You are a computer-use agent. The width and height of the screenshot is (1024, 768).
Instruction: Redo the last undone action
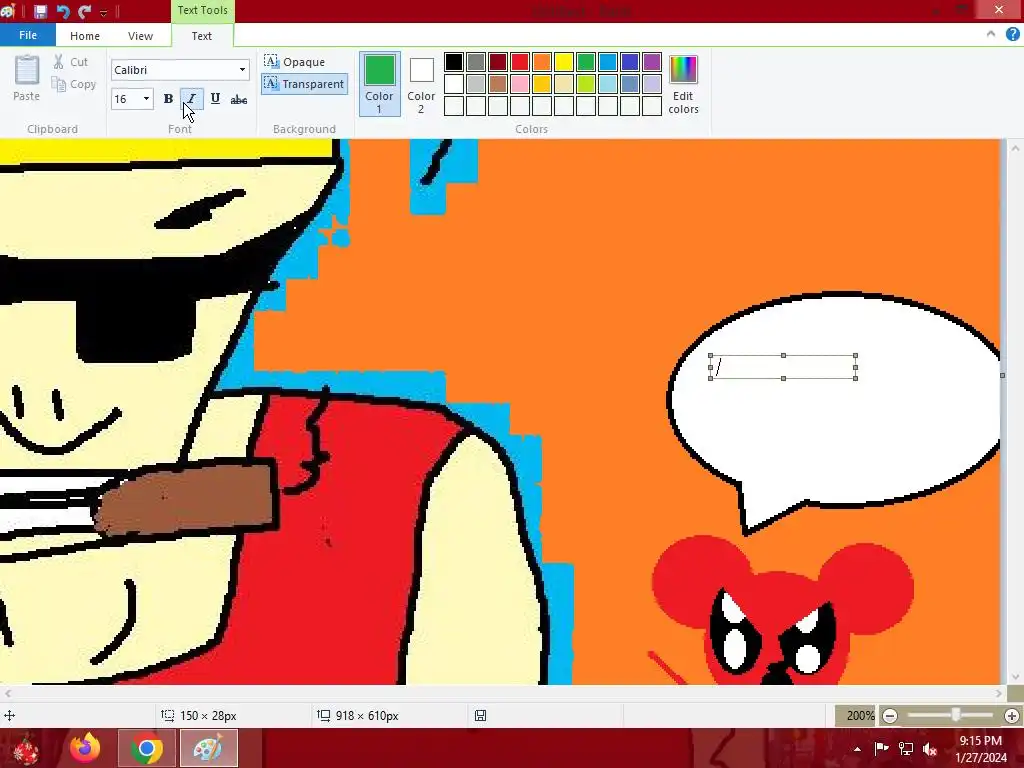tap(84, 11)
